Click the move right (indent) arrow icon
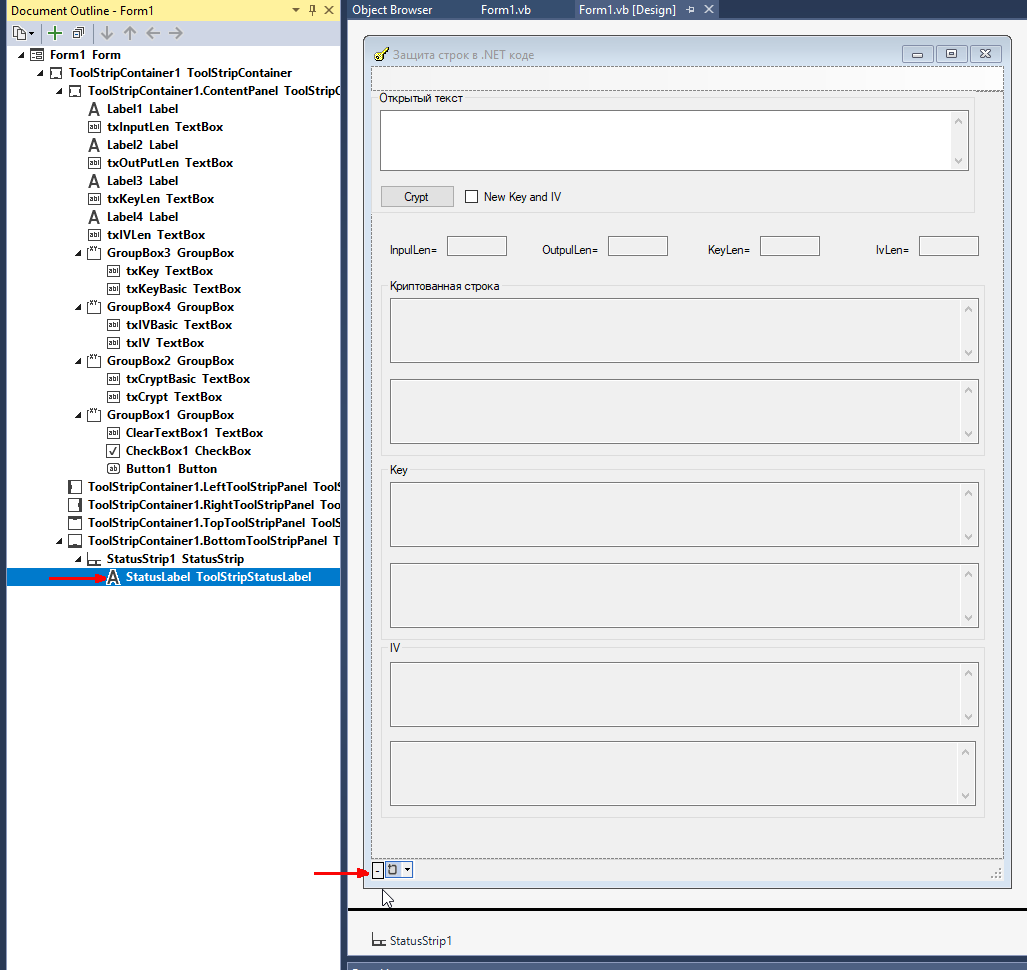This screenshot has height=970, width=1027. 176,33
